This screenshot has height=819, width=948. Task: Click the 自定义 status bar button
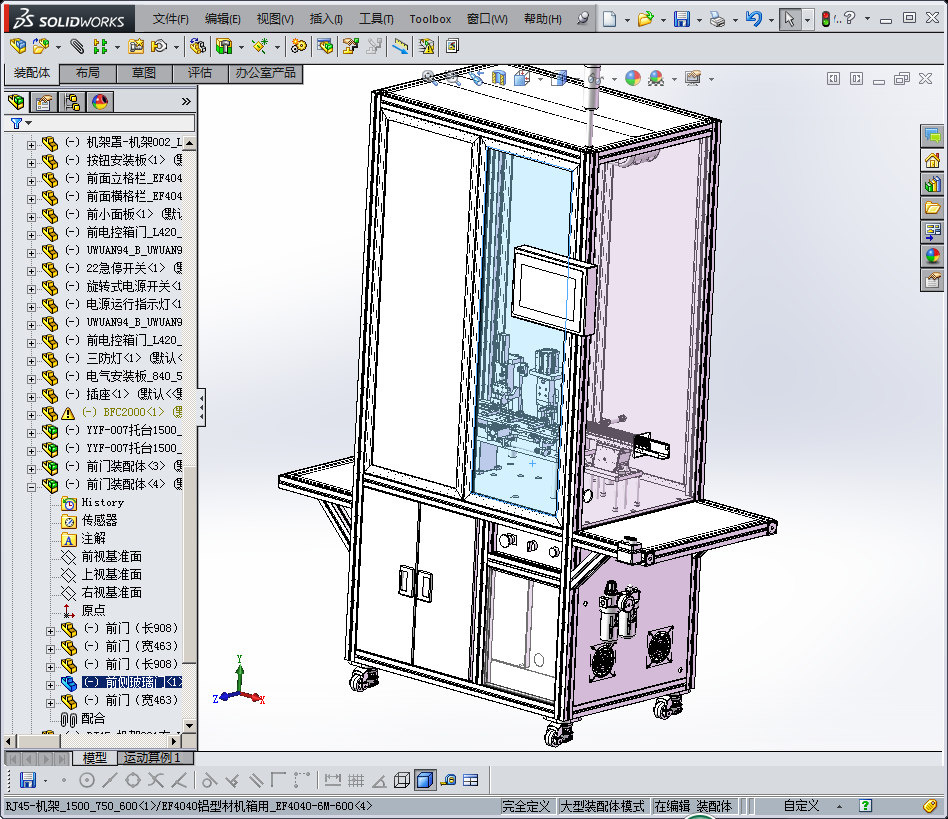tap(801, 806)
